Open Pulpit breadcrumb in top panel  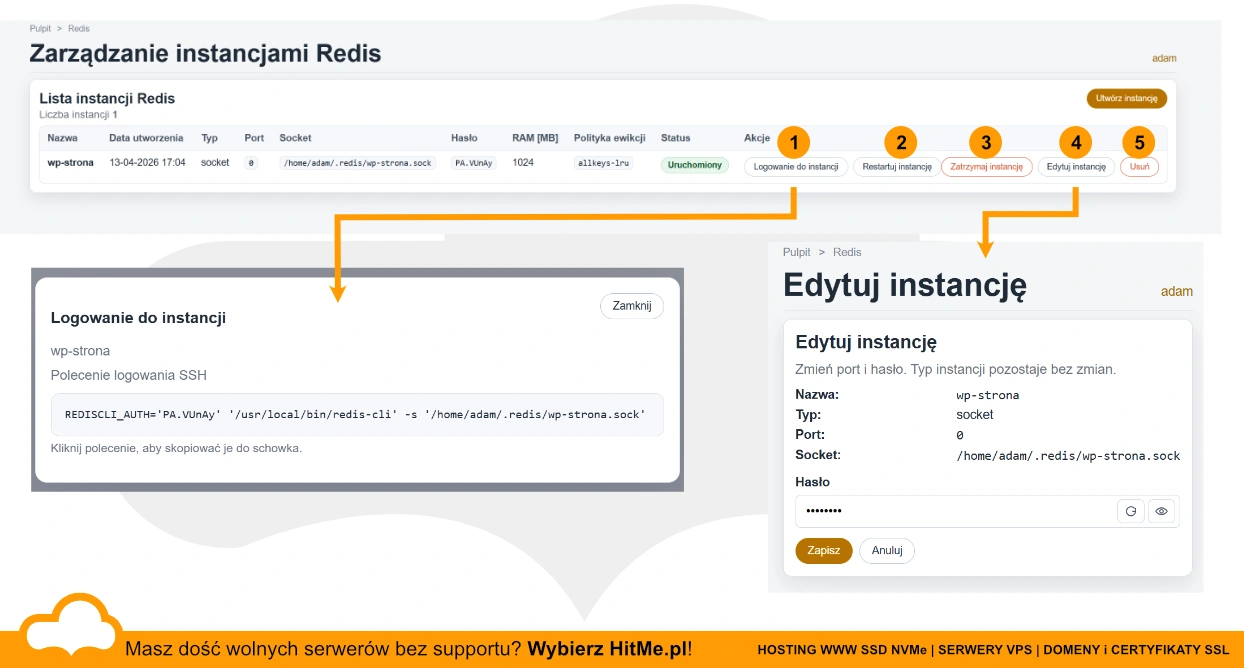coord(41,29)
